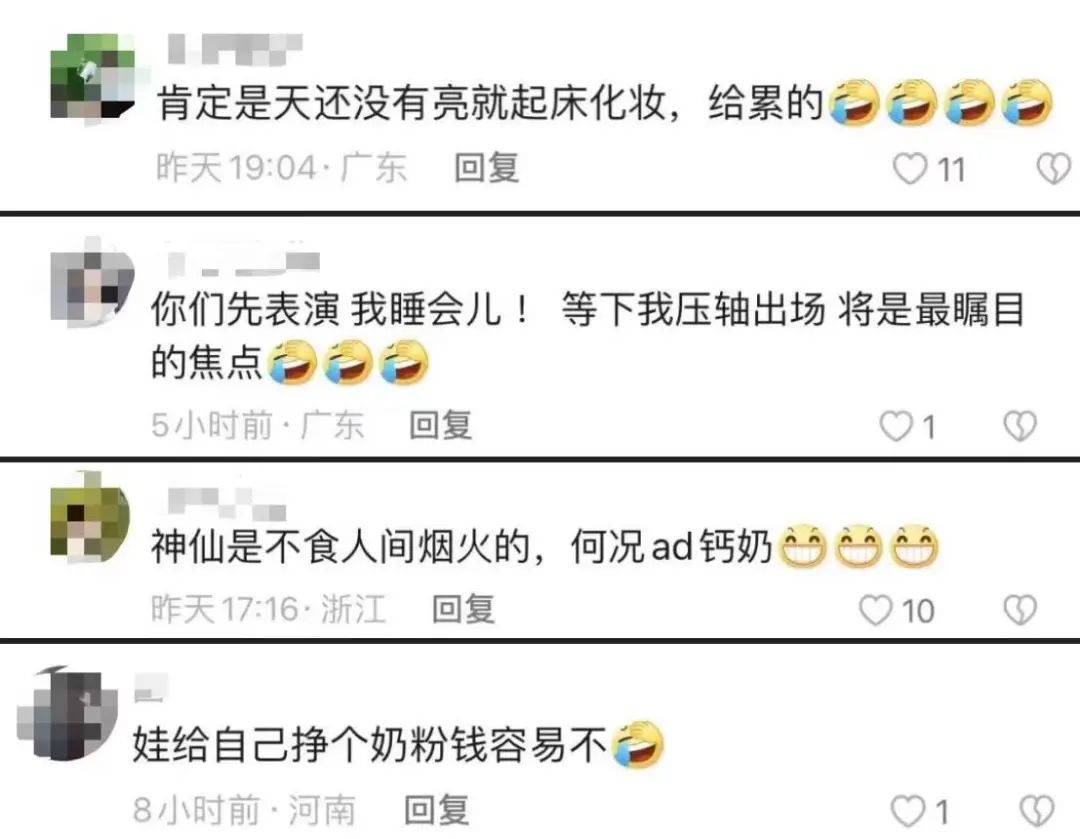Open the green pixelated avatar of first commenter

[93, 77]
